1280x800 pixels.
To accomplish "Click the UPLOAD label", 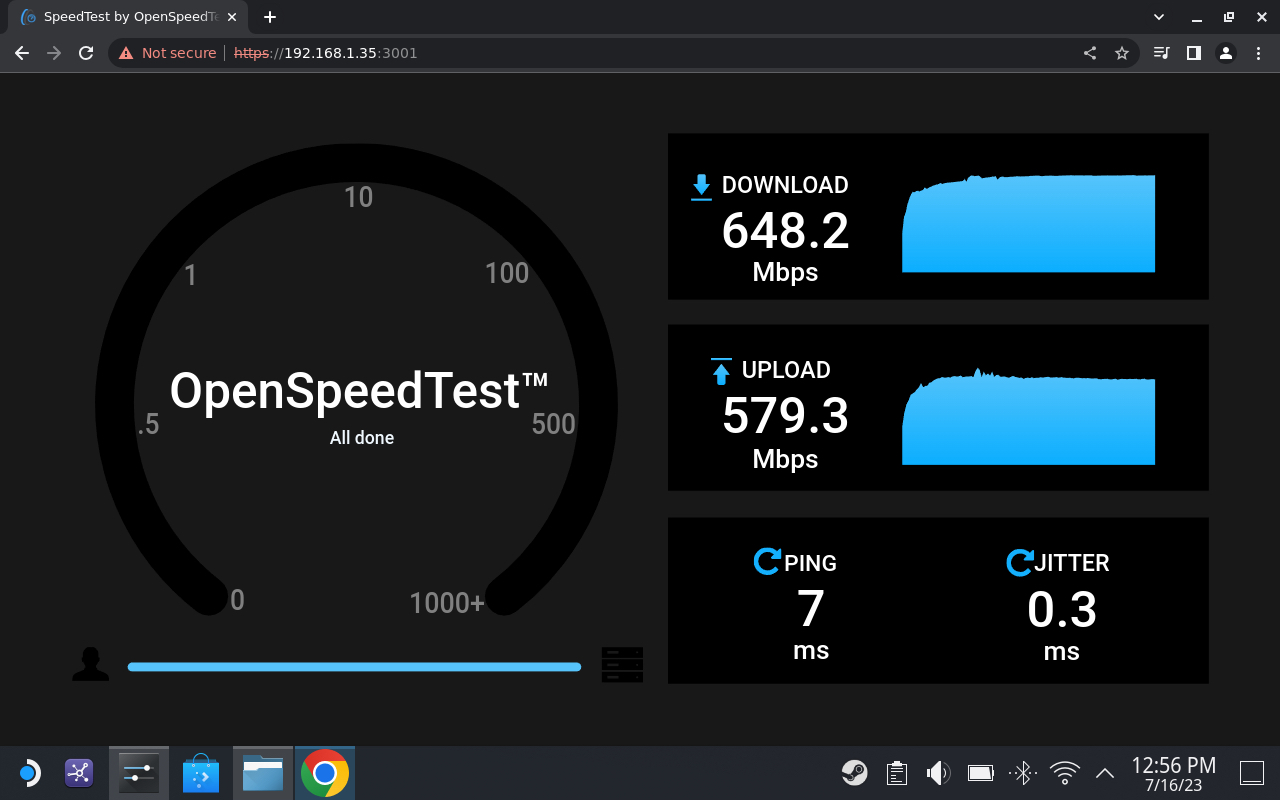I will [x=786, y=370].
